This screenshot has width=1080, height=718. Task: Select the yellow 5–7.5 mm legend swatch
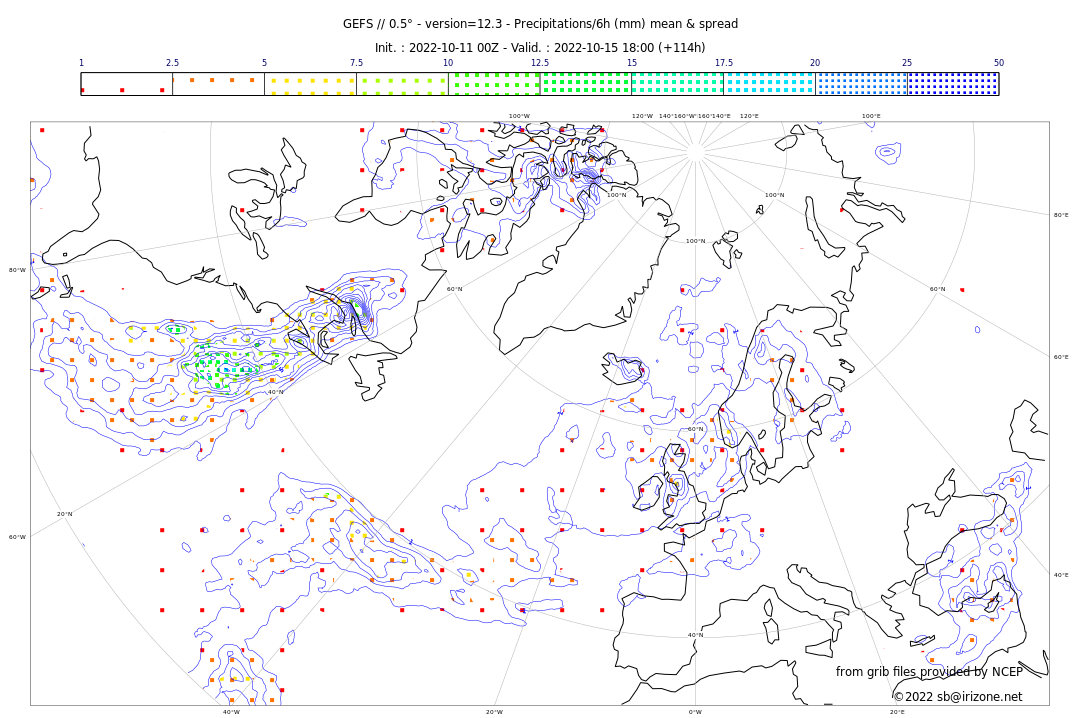311,84
